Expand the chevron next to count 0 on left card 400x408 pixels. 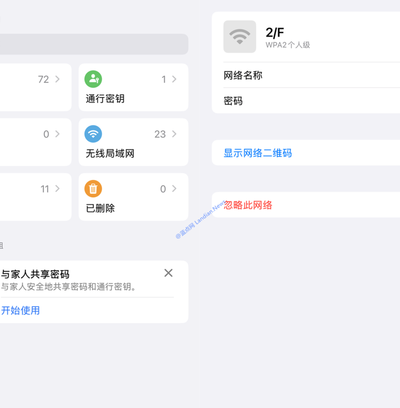(x=57, y=134)
